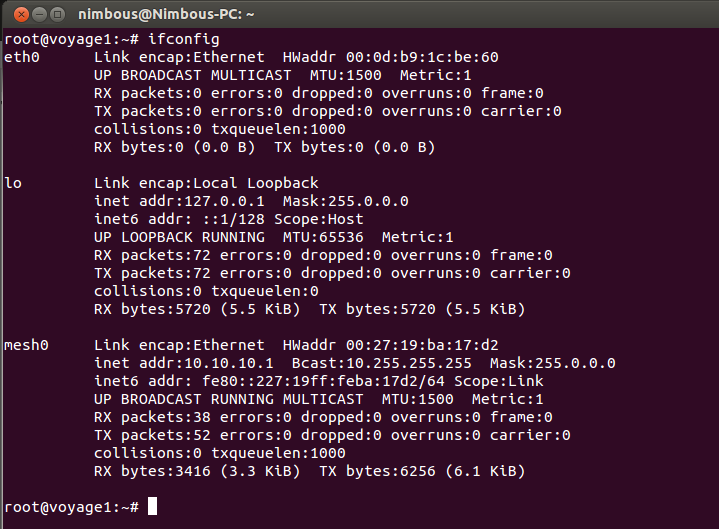Click the block cursor at the last prompt
The height and width of the screenshot is (529, 719).
point(152,507)
